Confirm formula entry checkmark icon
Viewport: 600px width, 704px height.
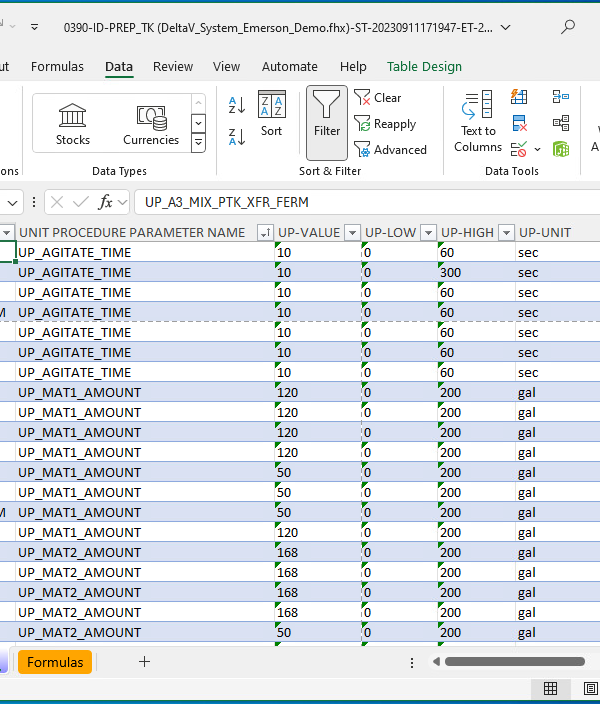point(81,202)
